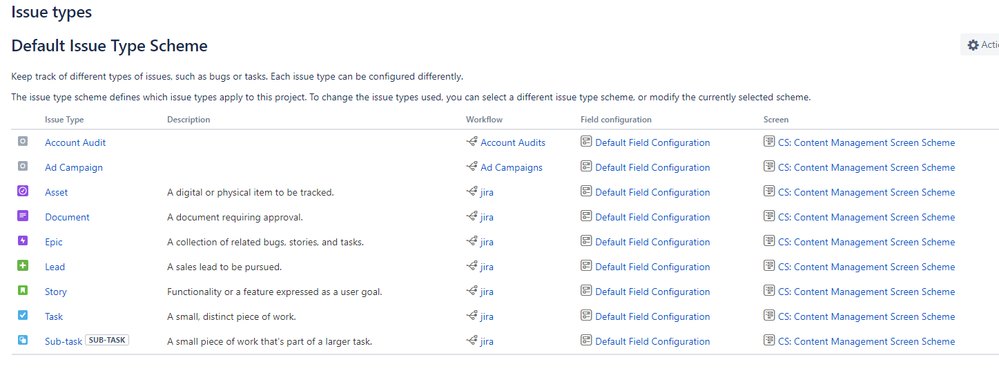Open Default Field Configuration for Ad Campaign
Image resolution: width=999 pixels, height=376 pixels.
[652, 168]
